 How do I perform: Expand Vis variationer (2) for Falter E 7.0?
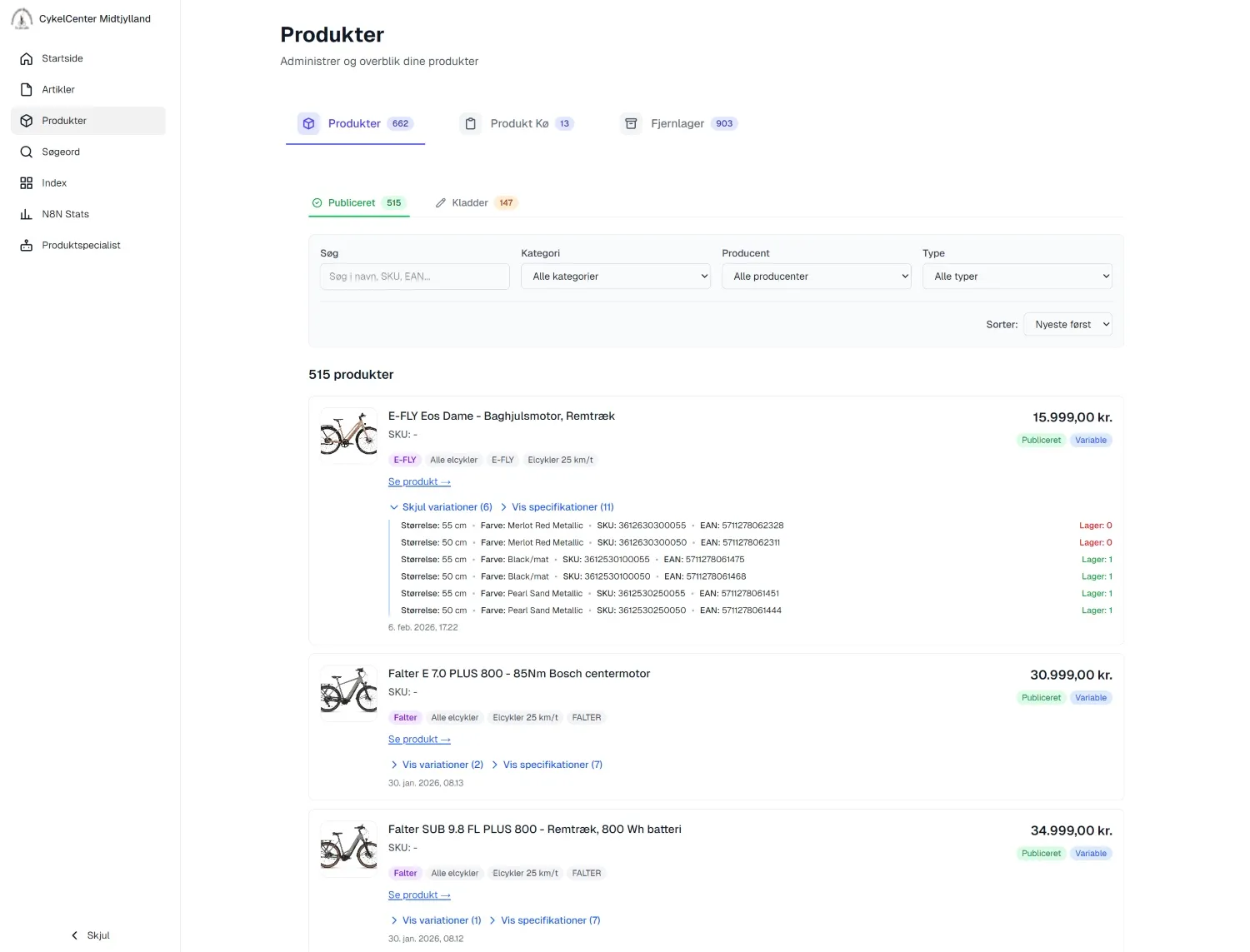click(x=437, y=765)
